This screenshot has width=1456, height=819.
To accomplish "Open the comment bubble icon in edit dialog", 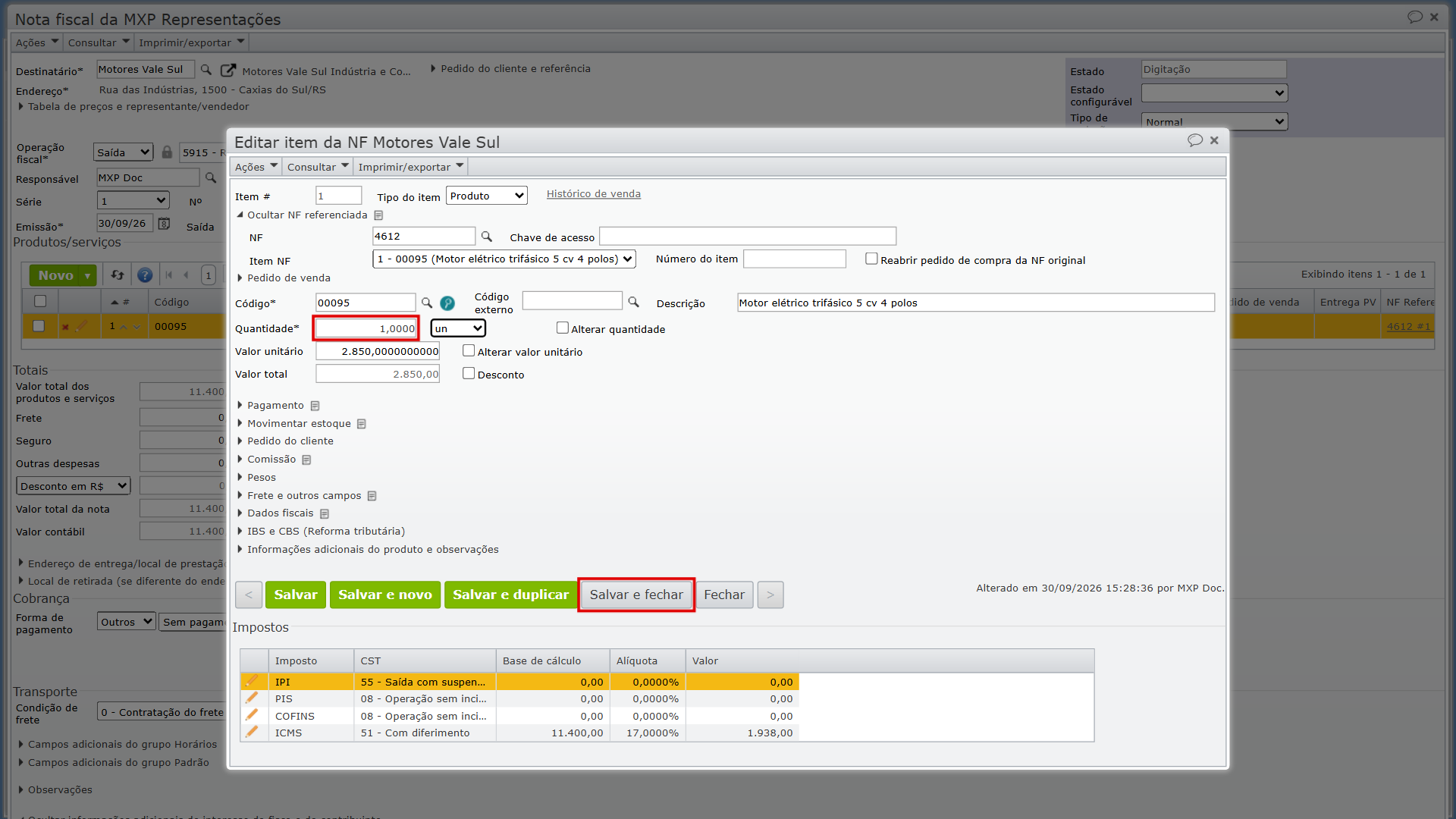I will click(x=1195, y=140).
